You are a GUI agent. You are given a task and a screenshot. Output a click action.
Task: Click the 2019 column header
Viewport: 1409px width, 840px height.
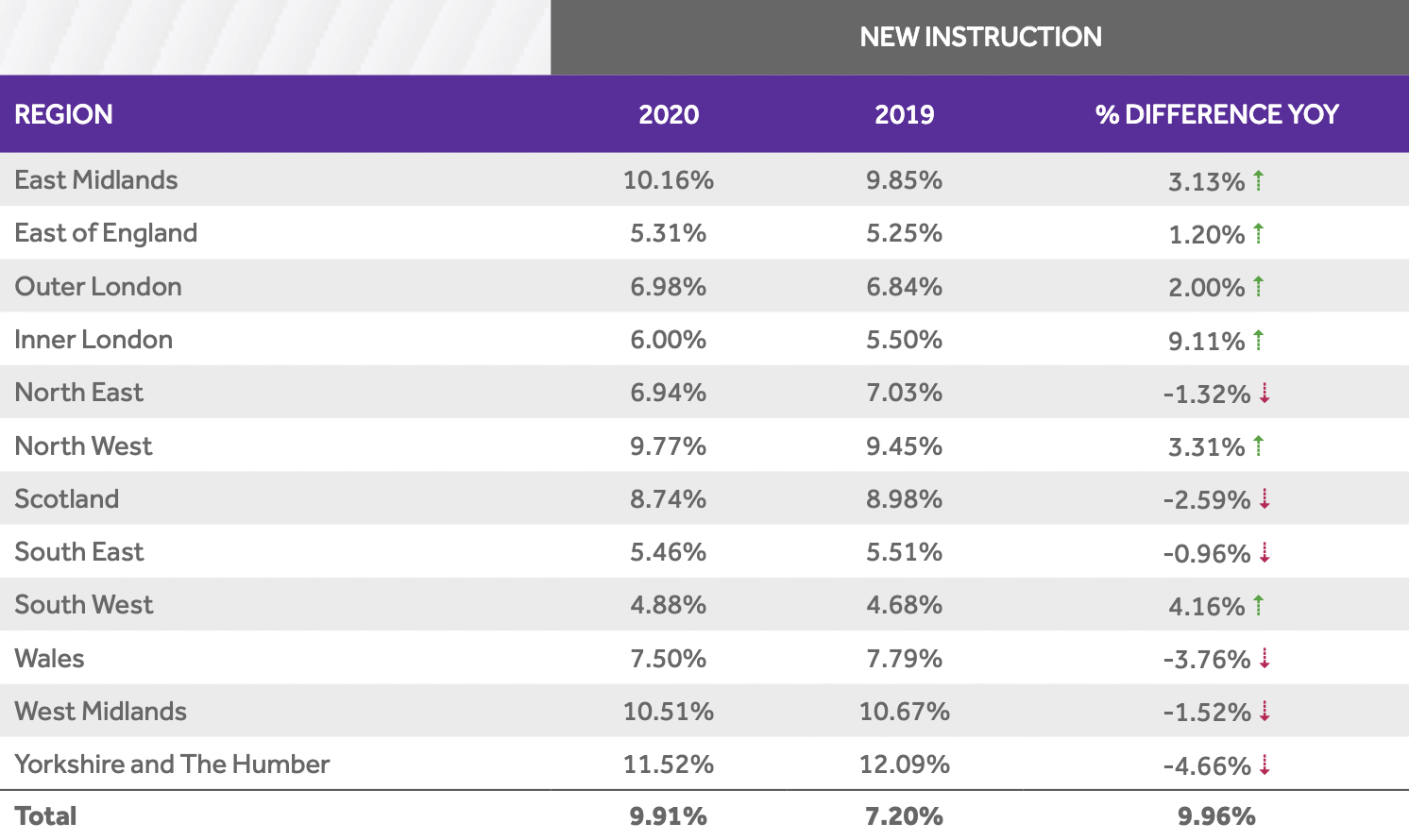click(x=904, y=114)
